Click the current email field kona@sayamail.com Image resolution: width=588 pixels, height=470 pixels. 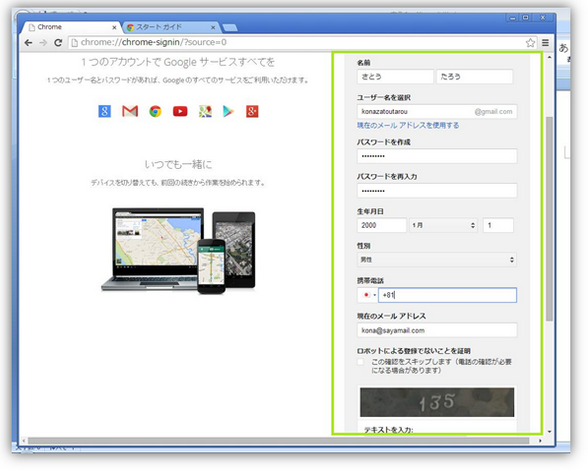point(437,330)
